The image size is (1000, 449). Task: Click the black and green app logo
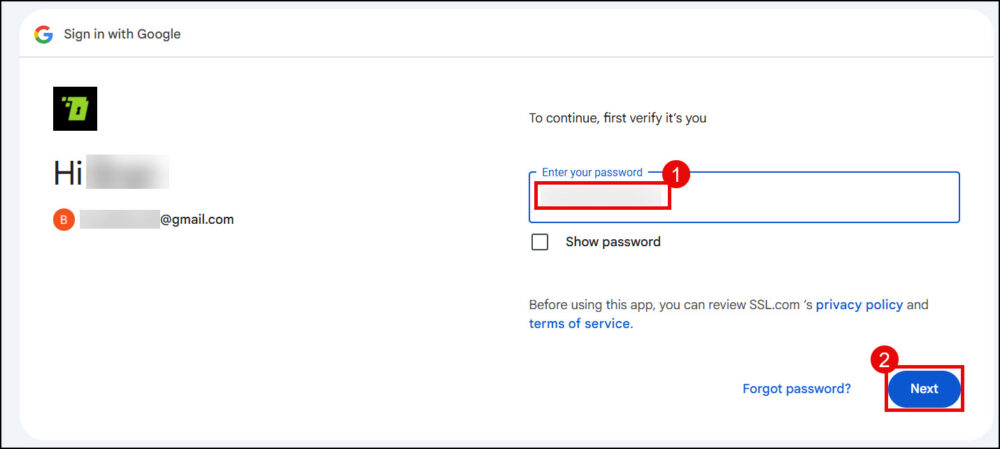(75, 108)
